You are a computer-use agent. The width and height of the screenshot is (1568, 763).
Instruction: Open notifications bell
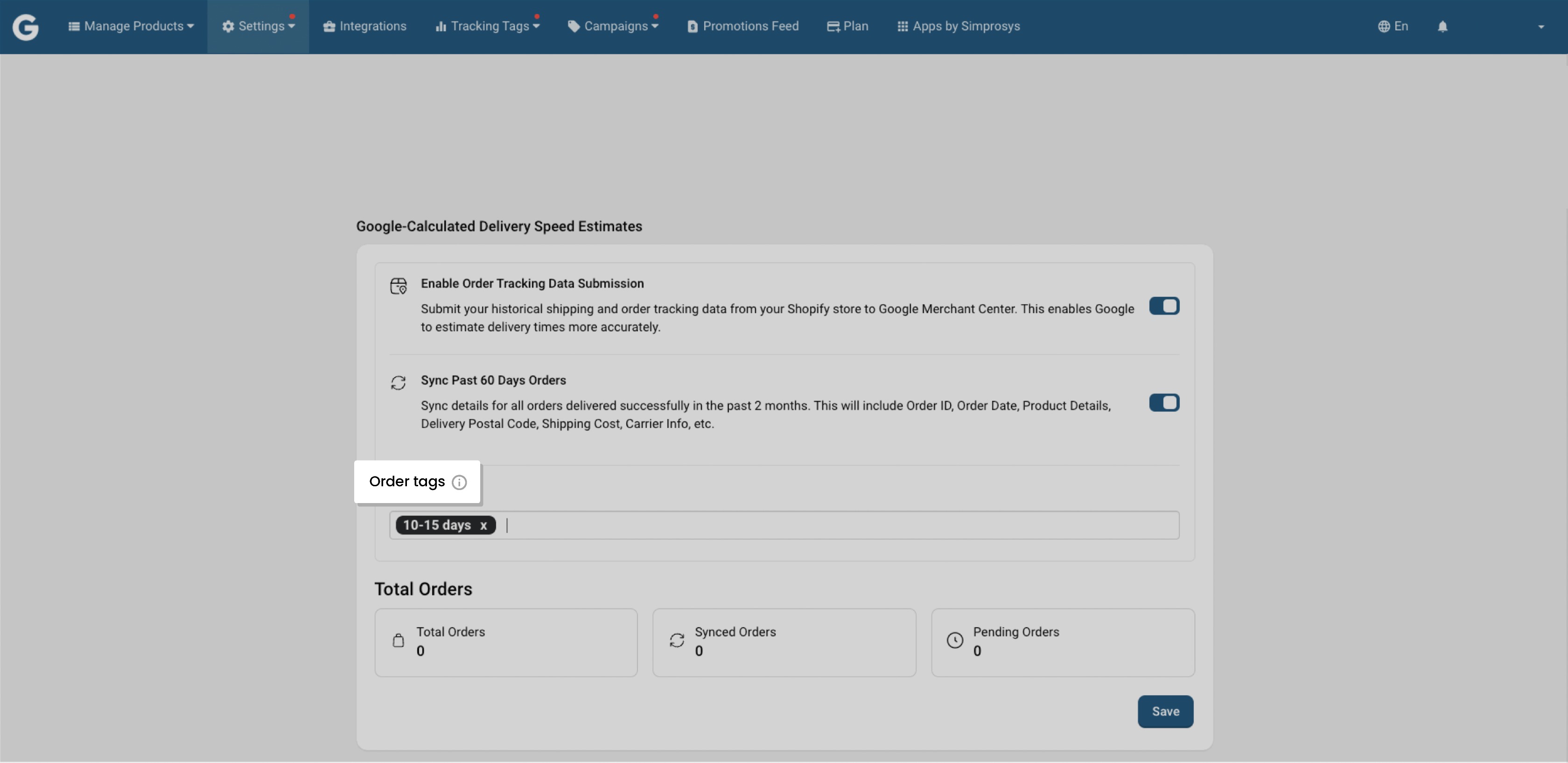click(x=1442, y=27)
